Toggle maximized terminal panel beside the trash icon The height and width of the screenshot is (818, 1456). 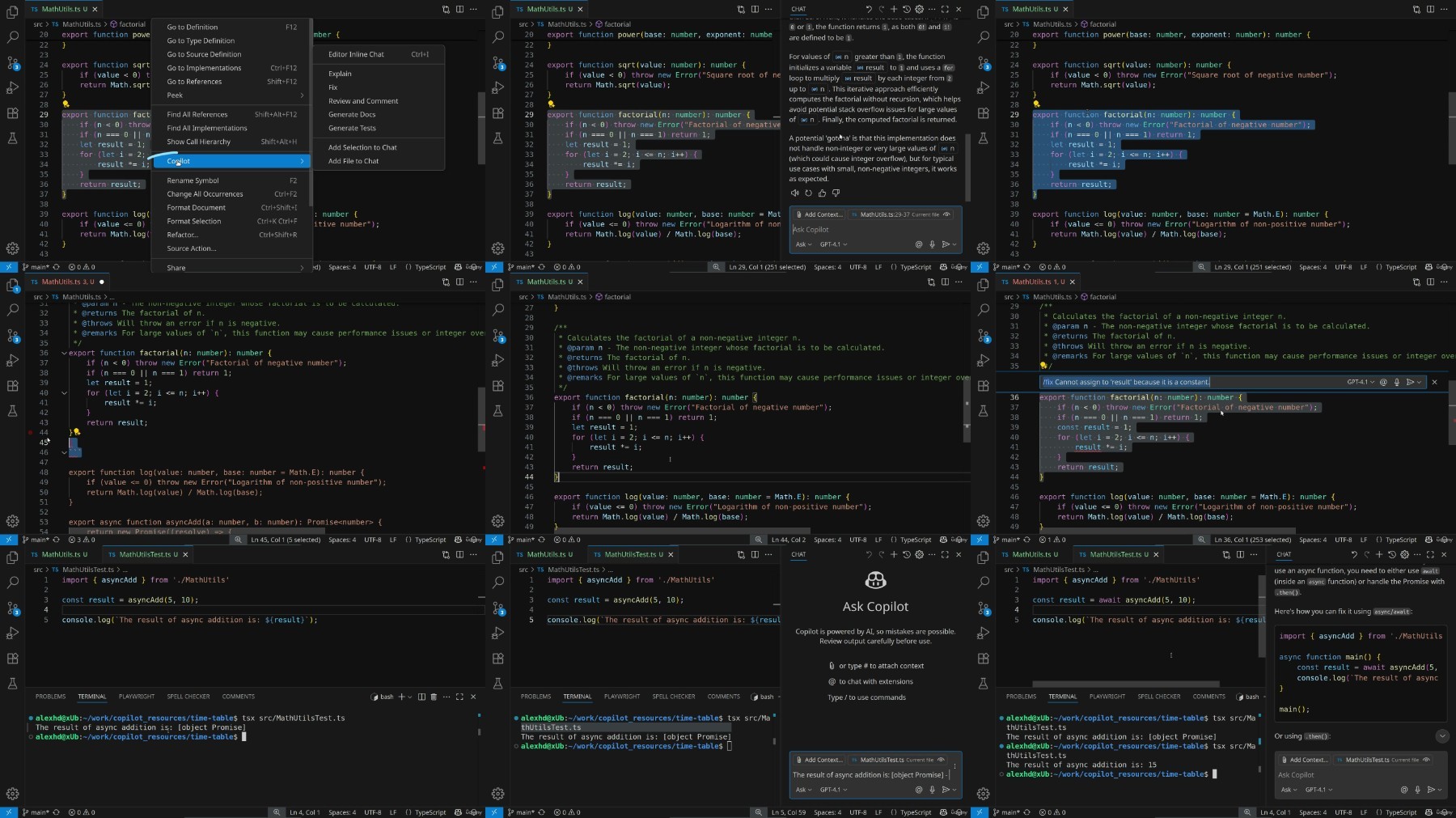459,697
